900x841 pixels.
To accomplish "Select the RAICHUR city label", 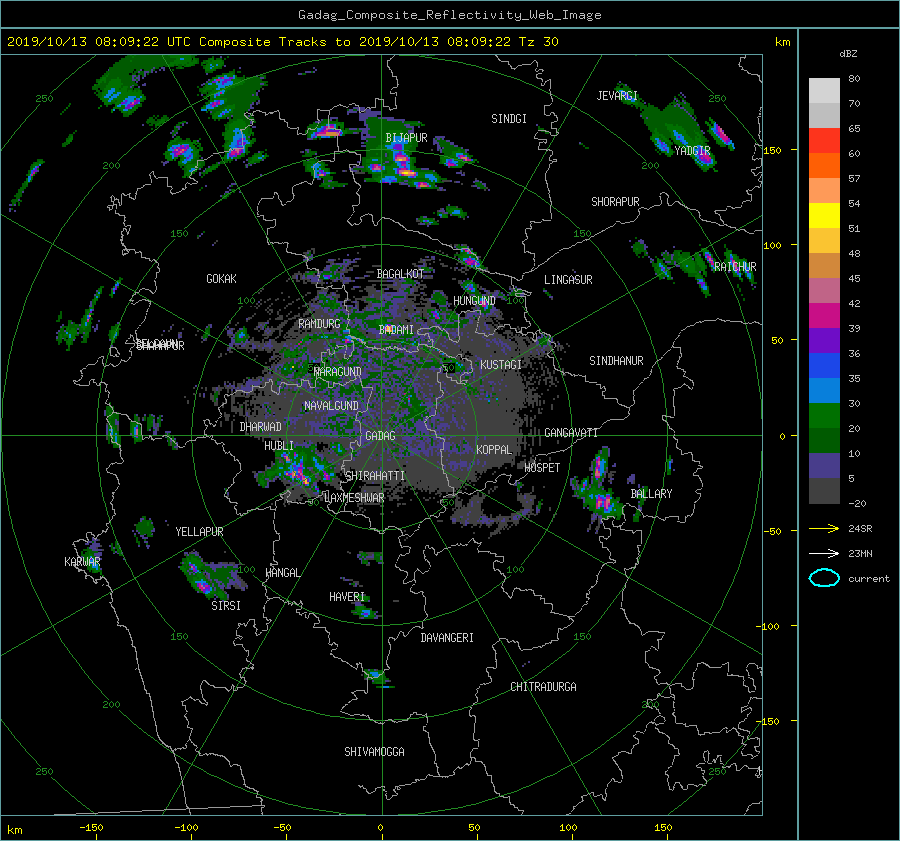I will coord(735,267).
